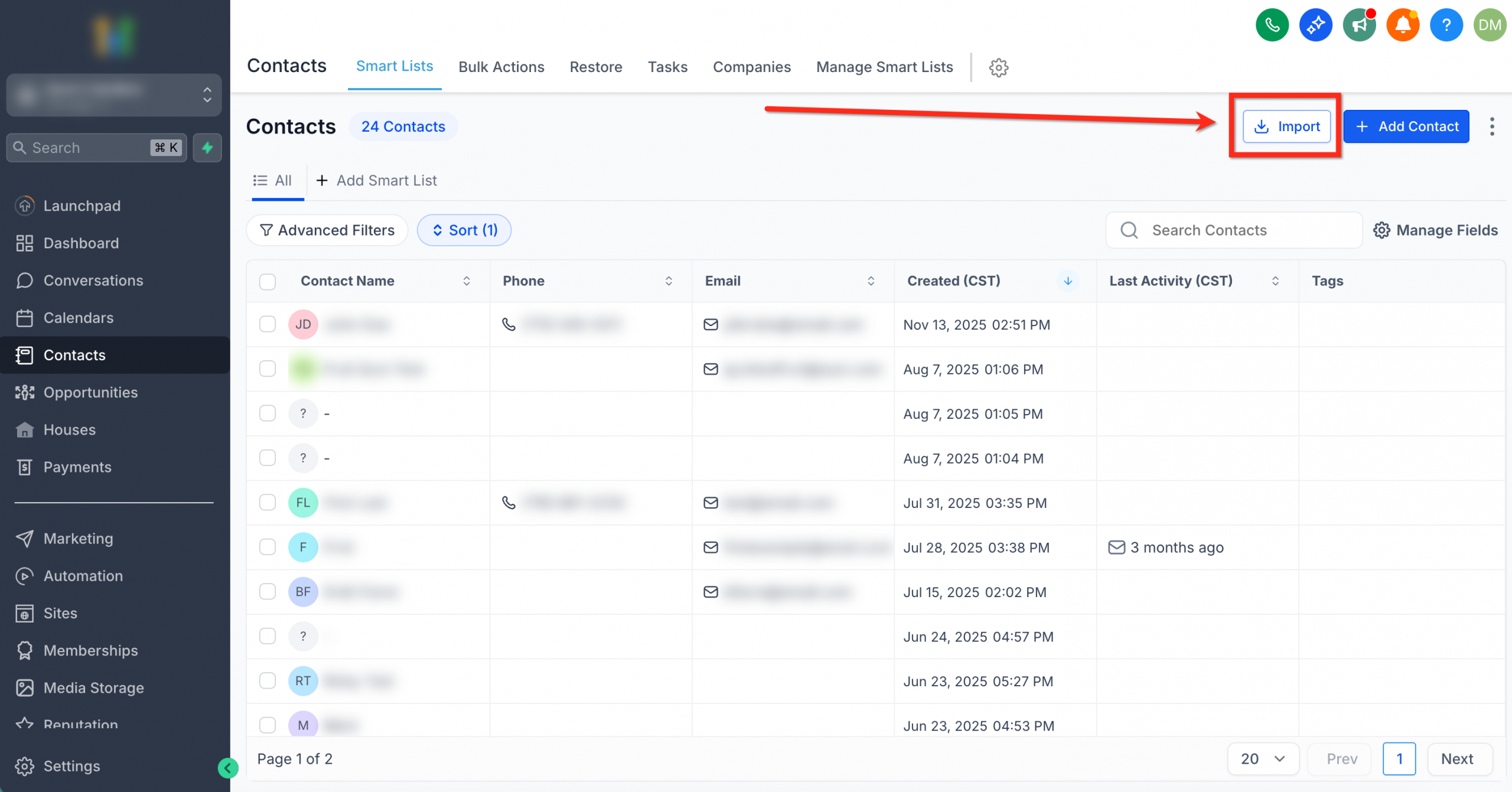The width and height of the screenshot is (1512, 792).
Task: Select the checkbox for the first contact row
Action: [x=267, y=324]
